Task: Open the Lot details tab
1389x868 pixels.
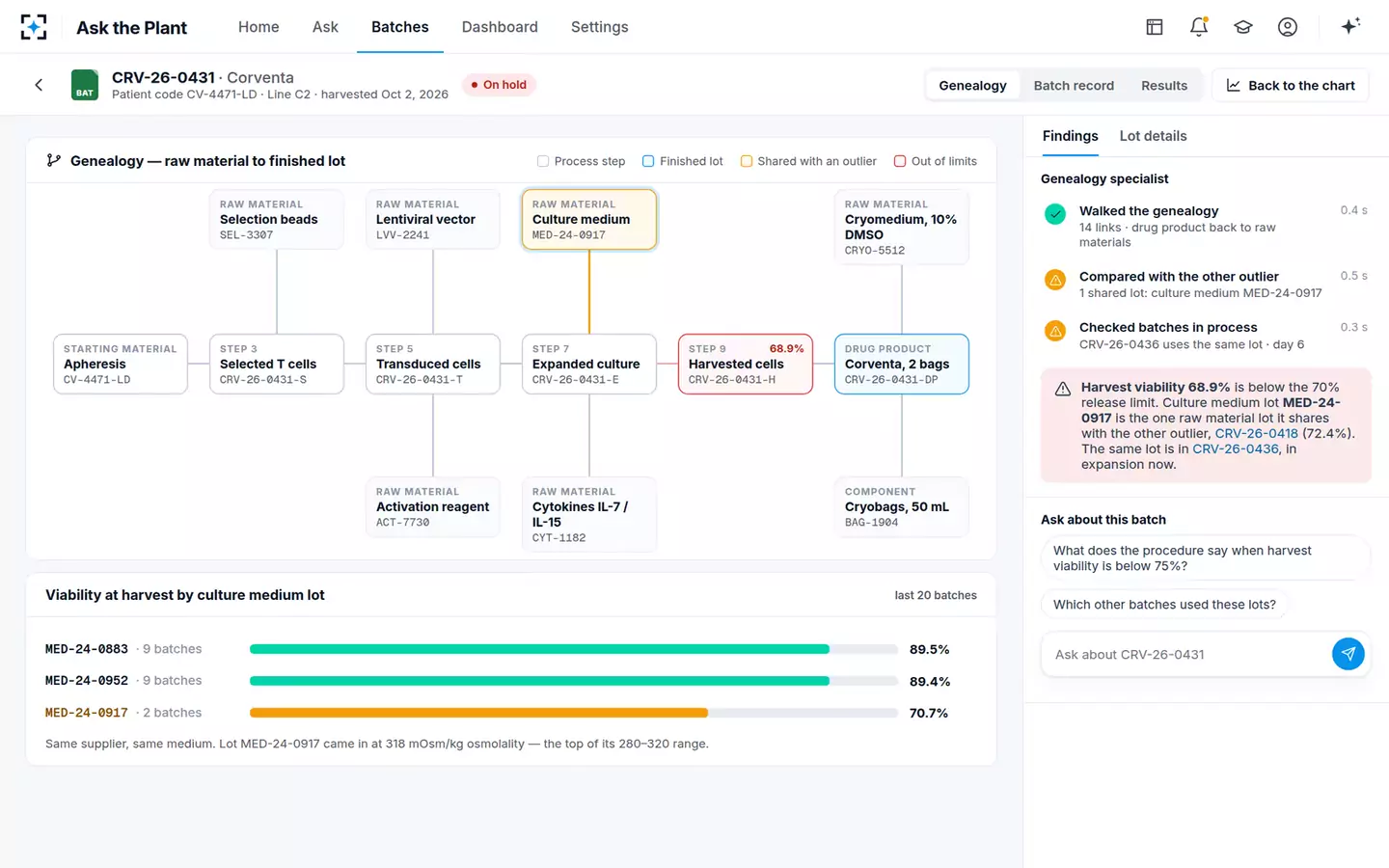Action: pyautogui.click(x=1153, y=136)
